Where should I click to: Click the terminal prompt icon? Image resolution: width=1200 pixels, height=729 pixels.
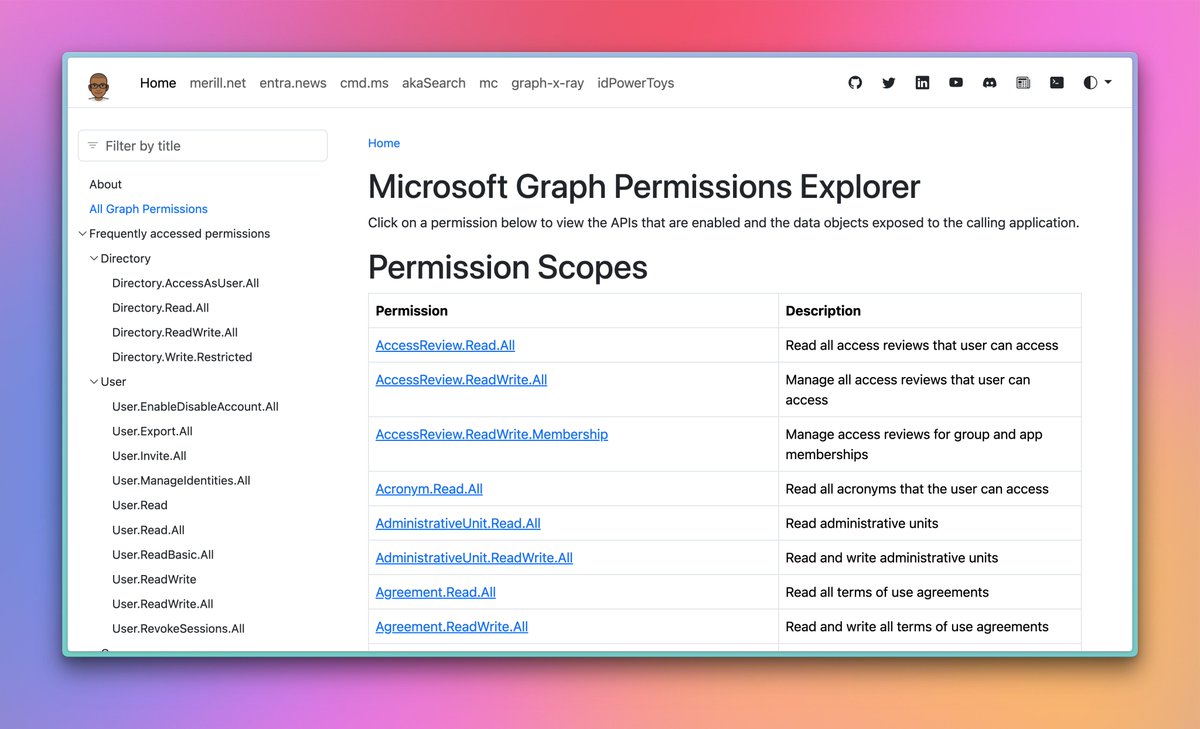point(1056,83)
